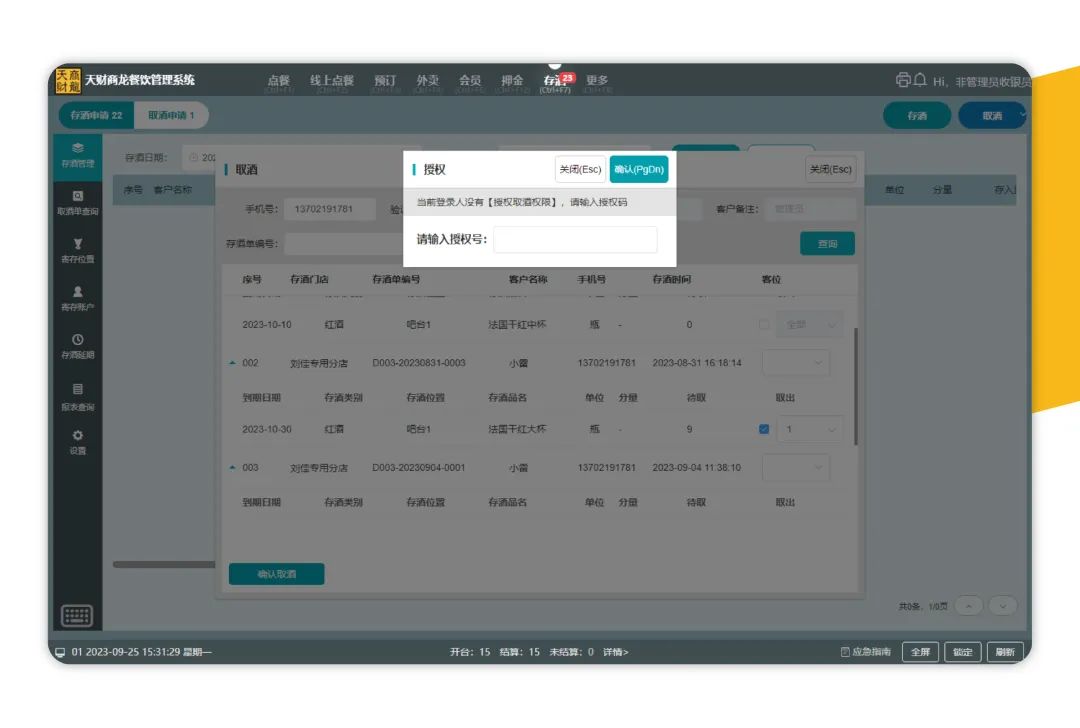1080x728 pixels.
Task: Open 报表查询 sidebar icon
Action: pyautogui.click(x=78, y=396)
